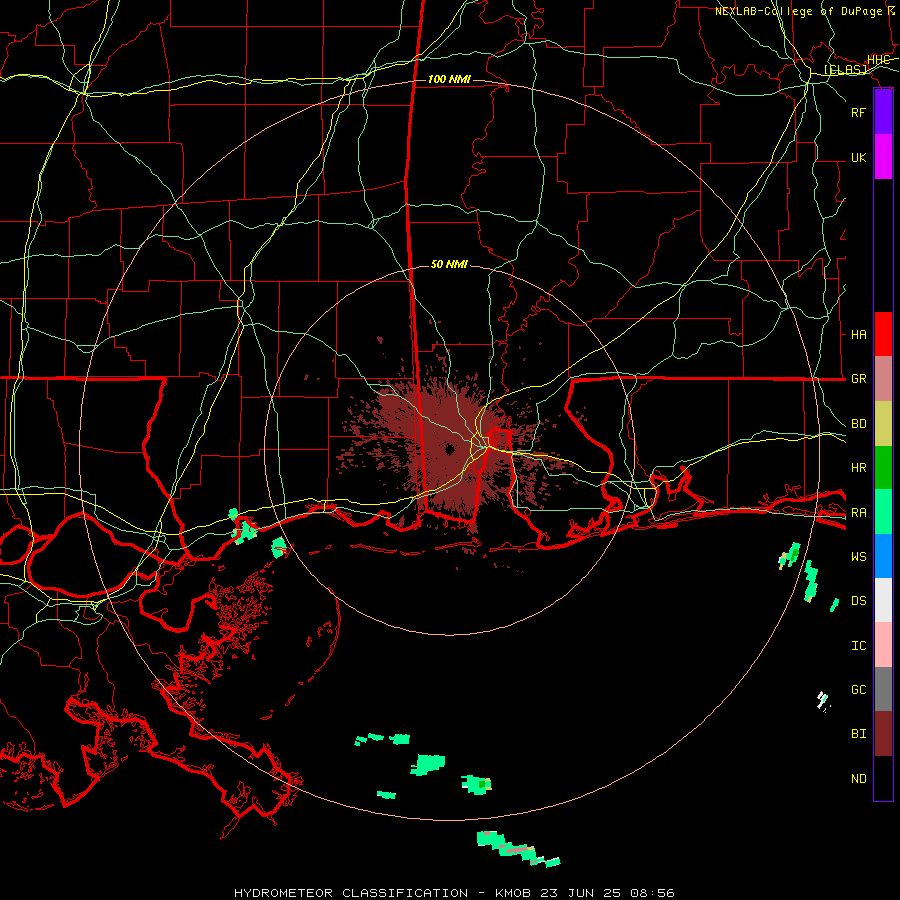Click the HR green legend swatch
Screen dimensions: 900x900
pyautogui.click(x=883, y=468)
